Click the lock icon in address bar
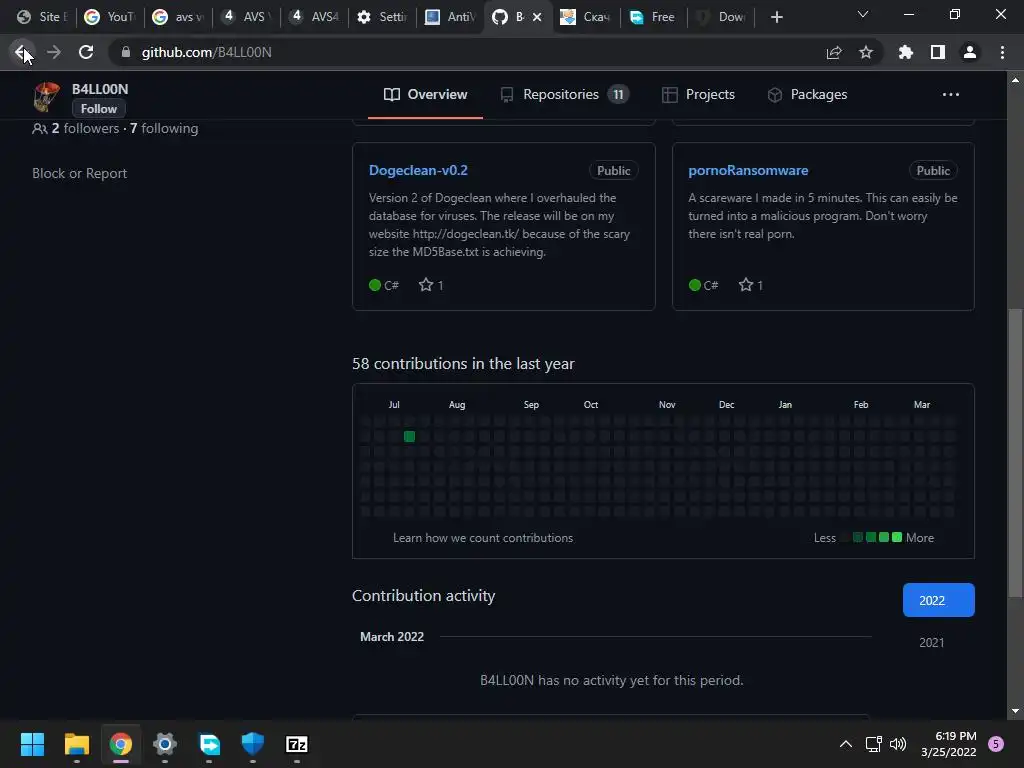 pyautogui.click(x=126, y=52)
